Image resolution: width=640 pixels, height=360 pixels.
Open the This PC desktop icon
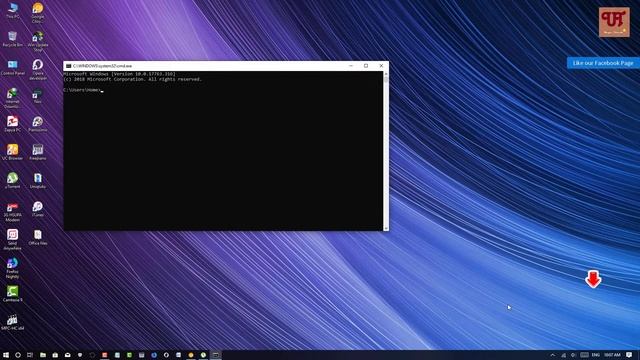pyautogui.click(x=13, y=10)
